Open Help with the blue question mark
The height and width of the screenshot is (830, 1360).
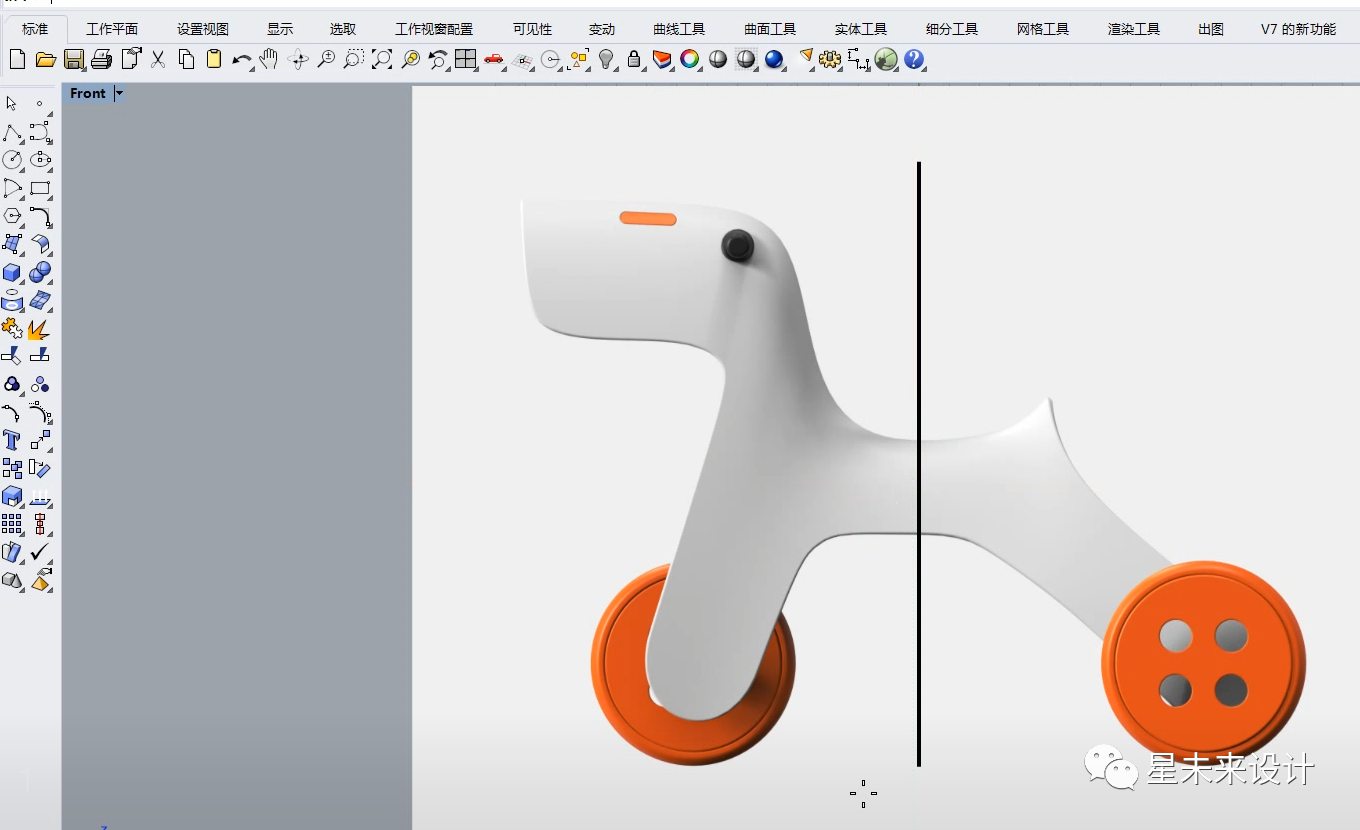pyautogui.click(x=913, y=60)
